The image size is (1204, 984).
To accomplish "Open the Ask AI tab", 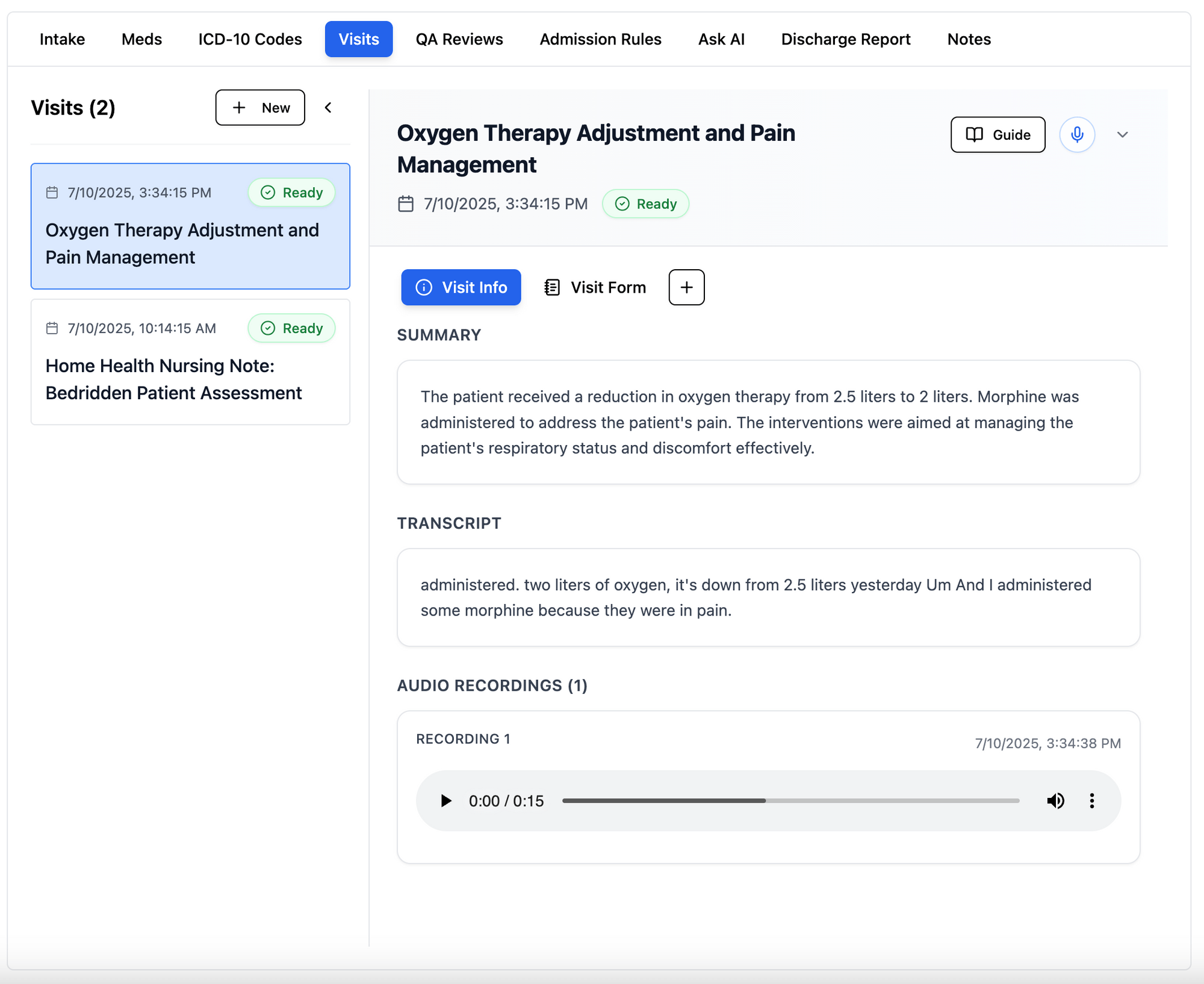I will click(x=721, y=39).
